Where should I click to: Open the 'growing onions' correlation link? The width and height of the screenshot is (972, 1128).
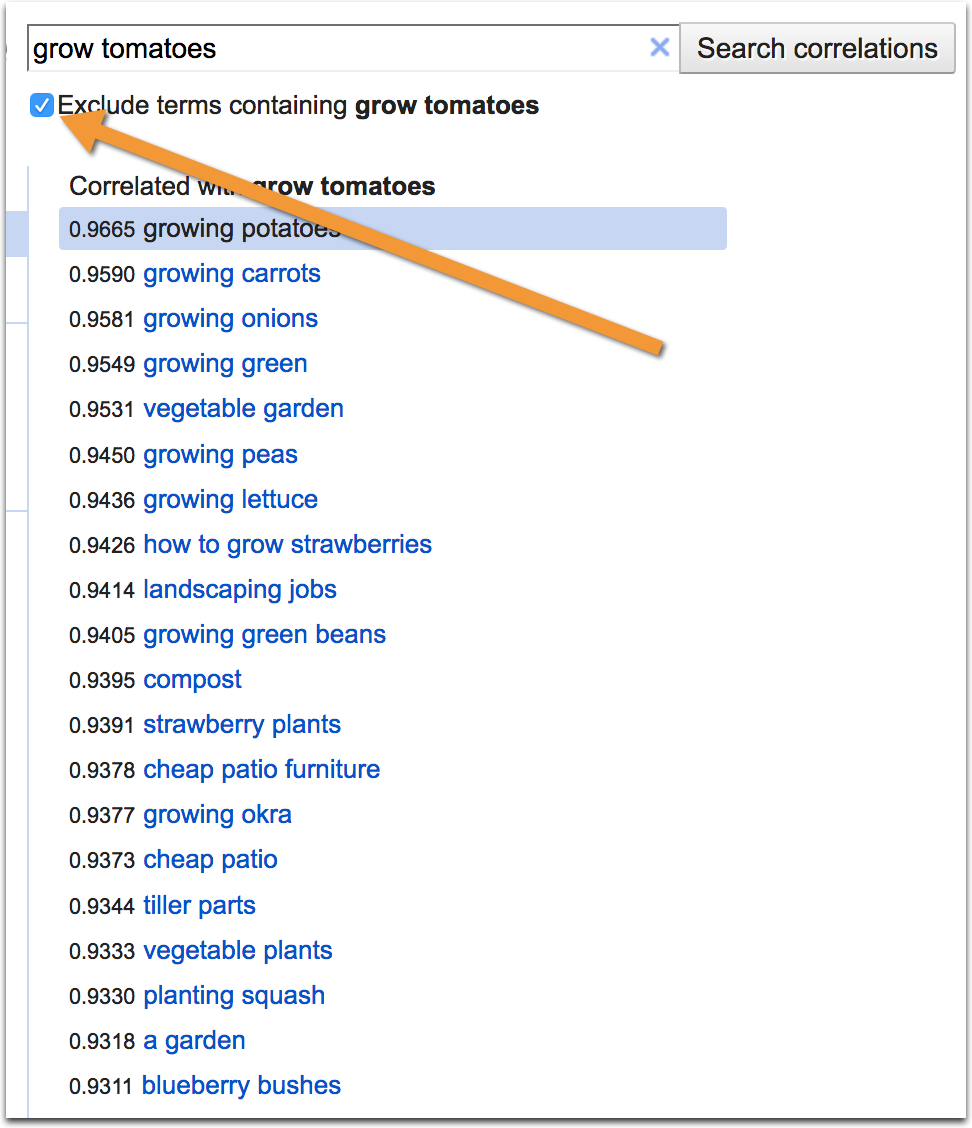click(230, 318)
